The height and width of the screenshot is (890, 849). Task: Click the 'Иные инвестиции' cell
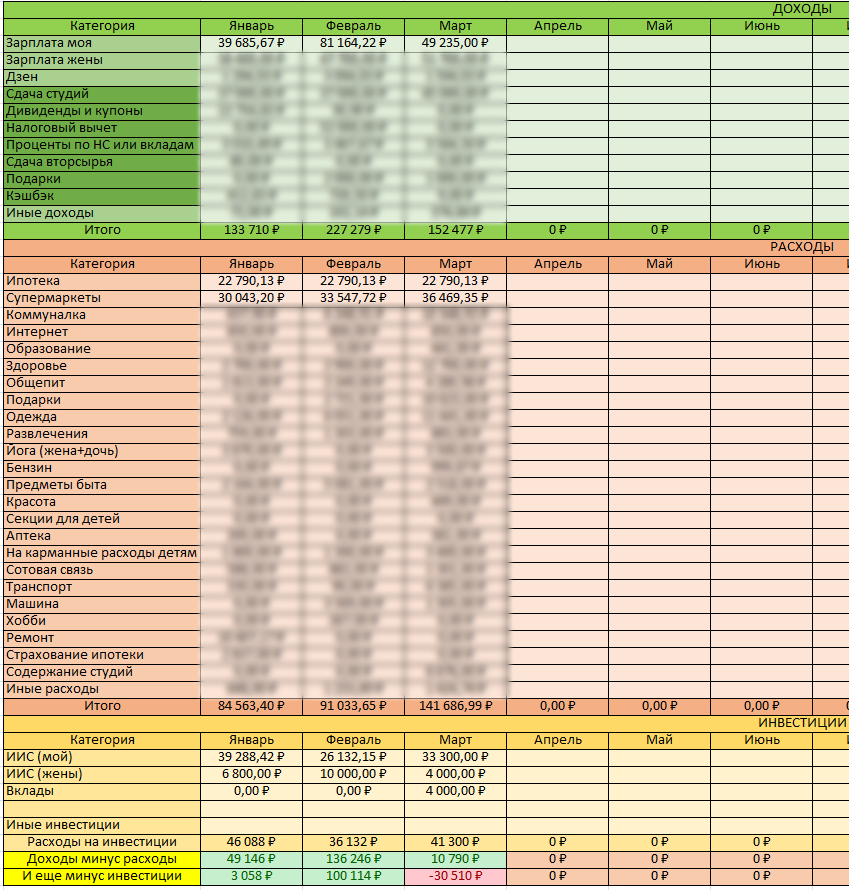pyautogui.click(x=102, y=825)
